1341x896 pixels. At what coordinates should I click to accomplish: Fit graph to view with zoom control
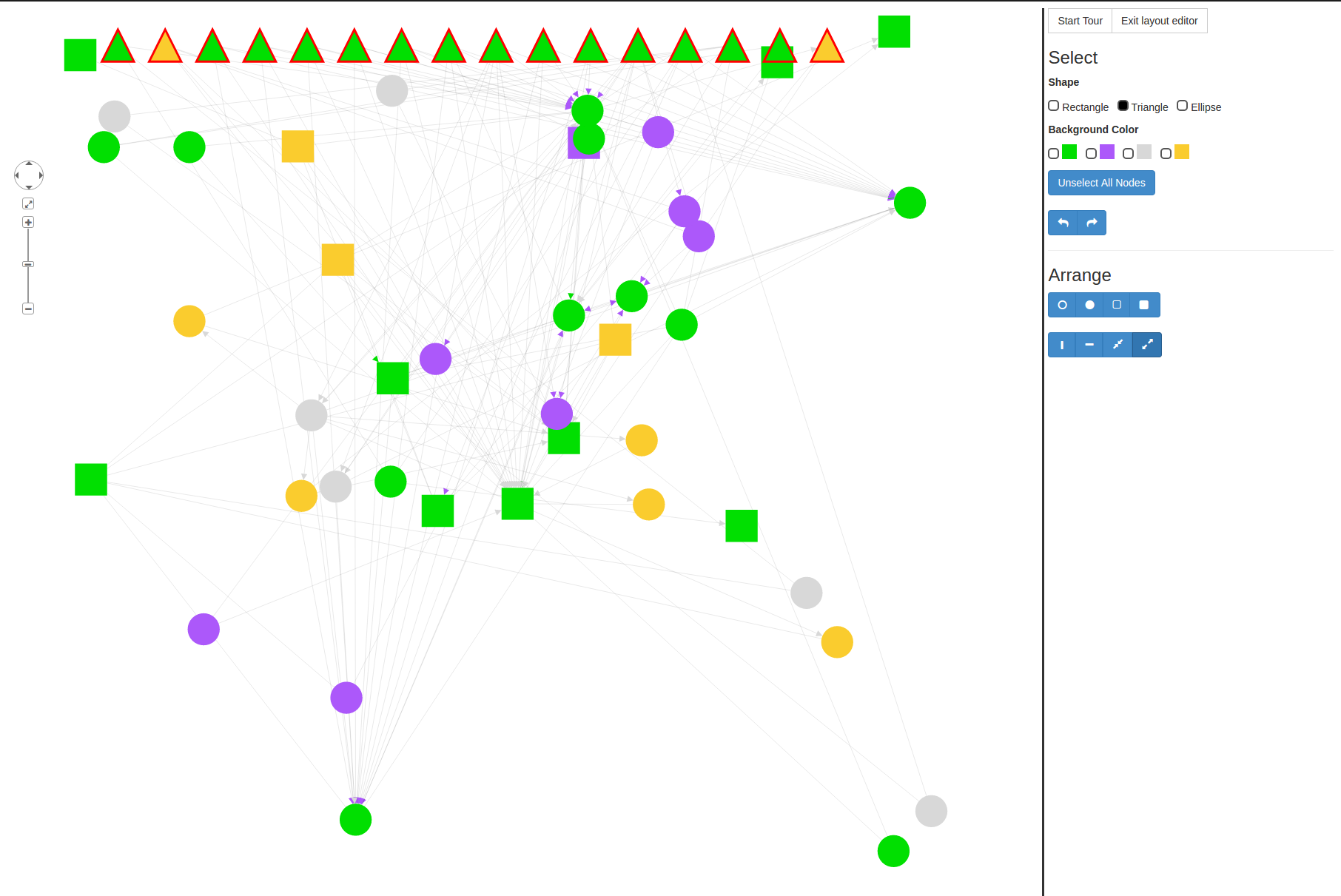(28, 203)
